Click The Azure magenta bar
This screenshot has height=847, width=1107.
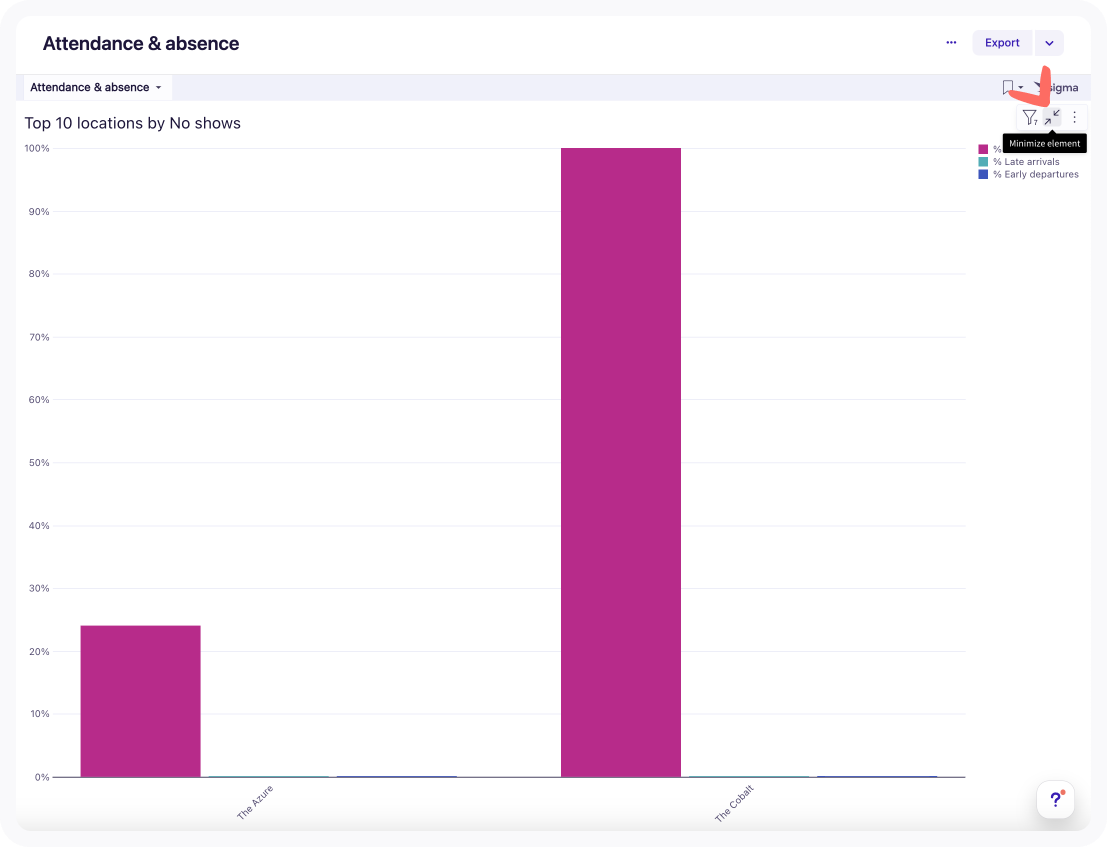coord(140,701)
